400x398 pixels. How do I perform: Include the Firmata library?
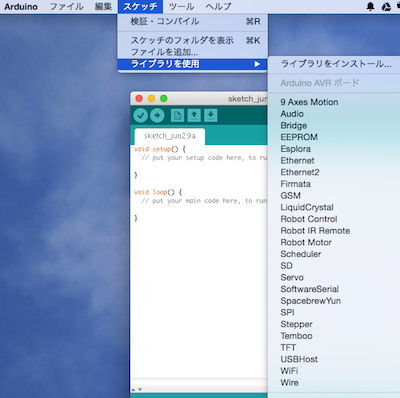334,184
